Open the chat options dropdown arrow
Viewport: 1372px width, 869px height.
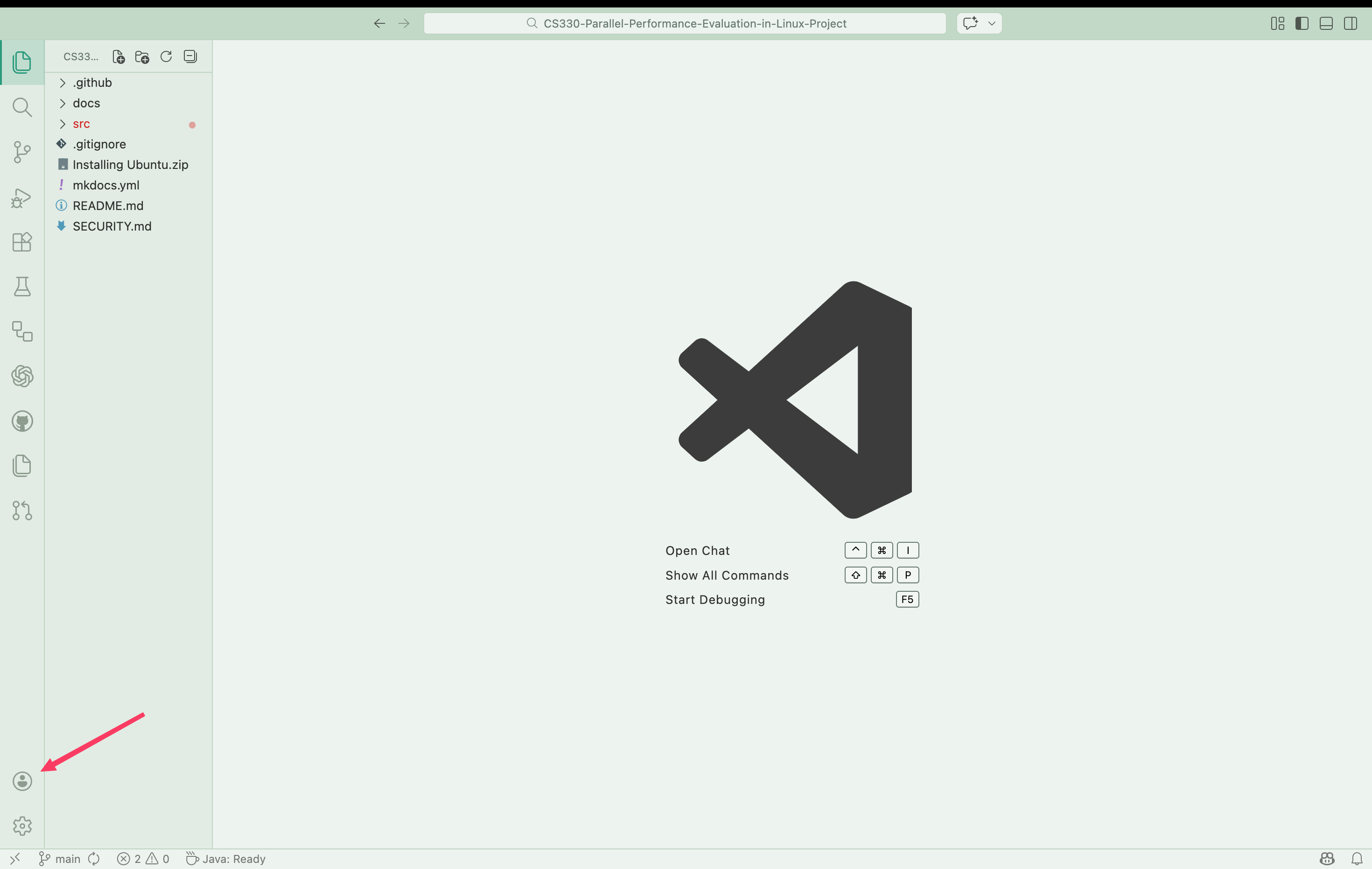(992, 23)
